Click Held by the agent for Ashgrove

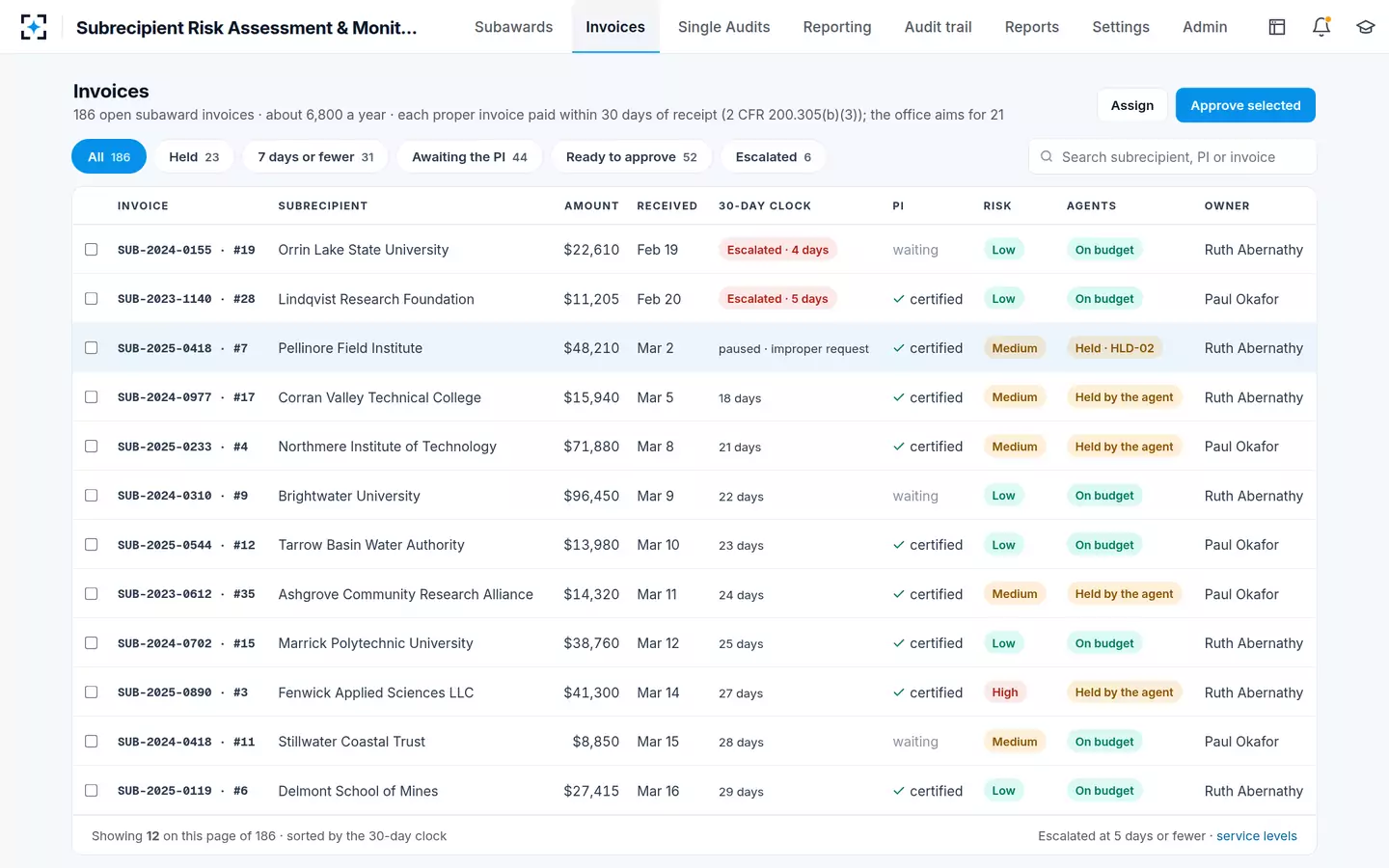pyautogui.click(x=1125, y=594)
